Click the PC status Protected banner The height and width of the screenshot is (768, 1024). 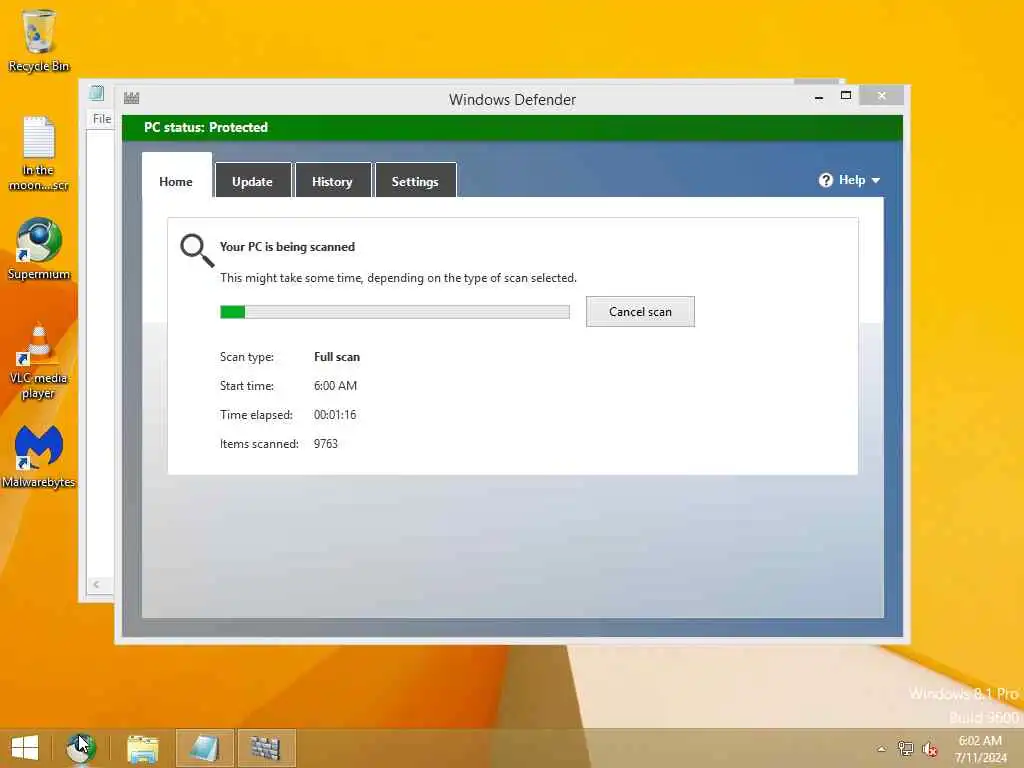tap(512, 127)
